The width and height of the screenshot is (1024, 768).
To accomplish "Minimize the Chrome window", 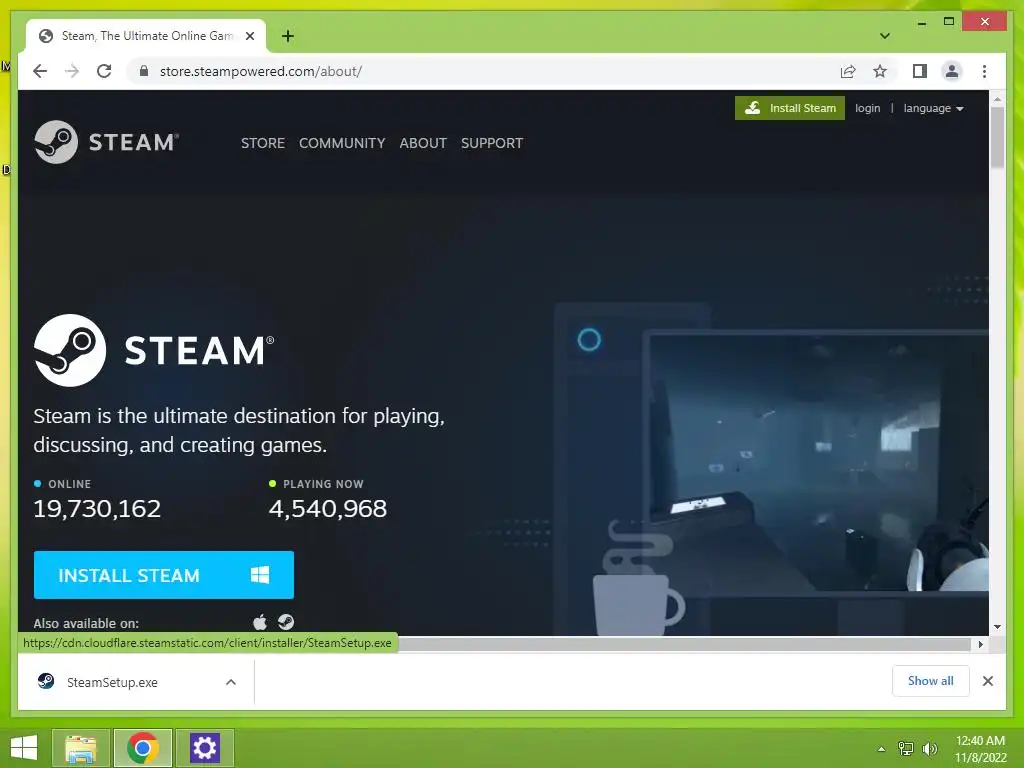I will pyautogui.click(x=921, y=22).
